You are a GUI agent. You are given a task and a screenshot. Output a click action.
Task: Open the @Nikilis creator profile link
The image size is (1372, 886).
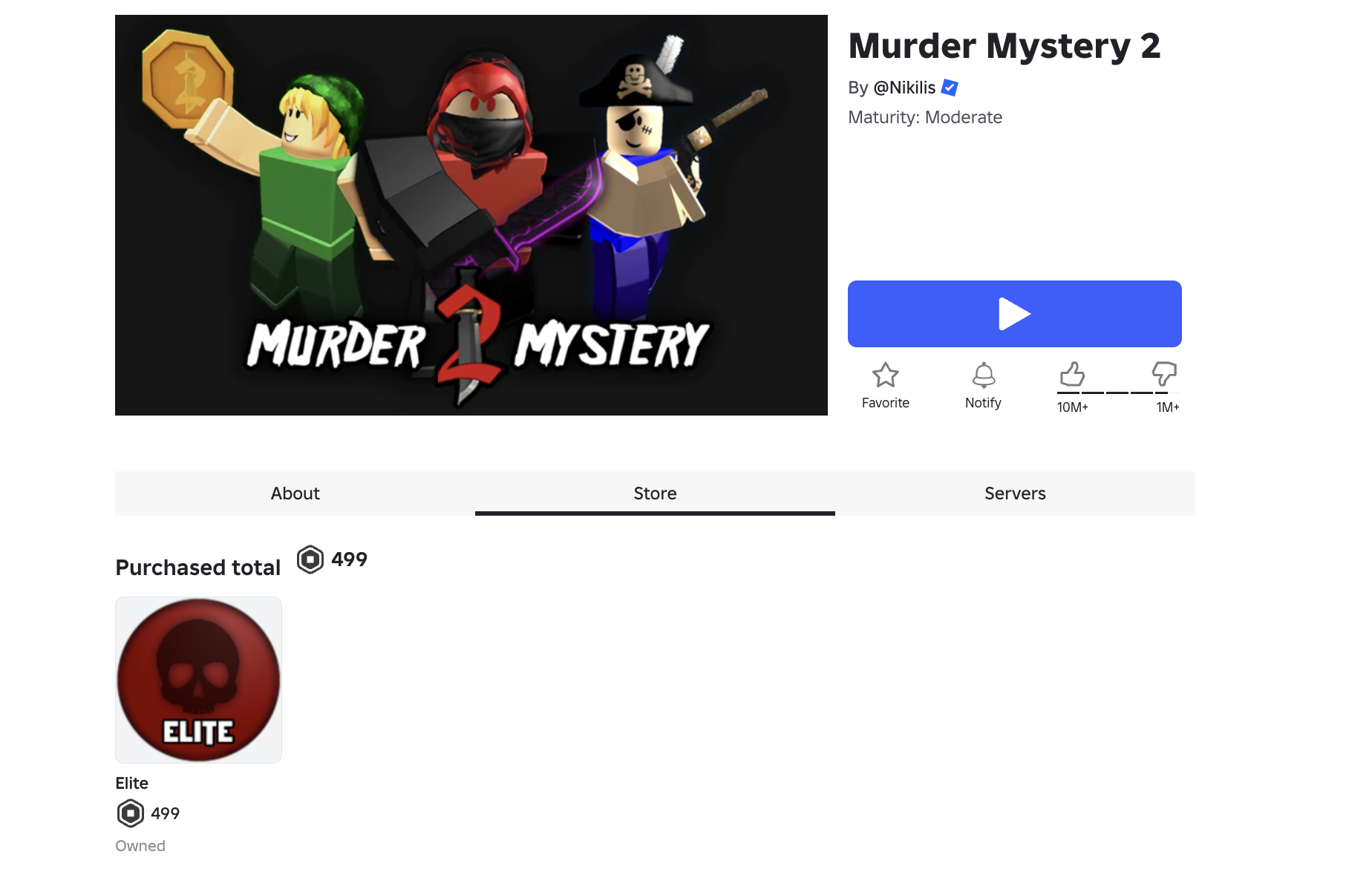904,88
